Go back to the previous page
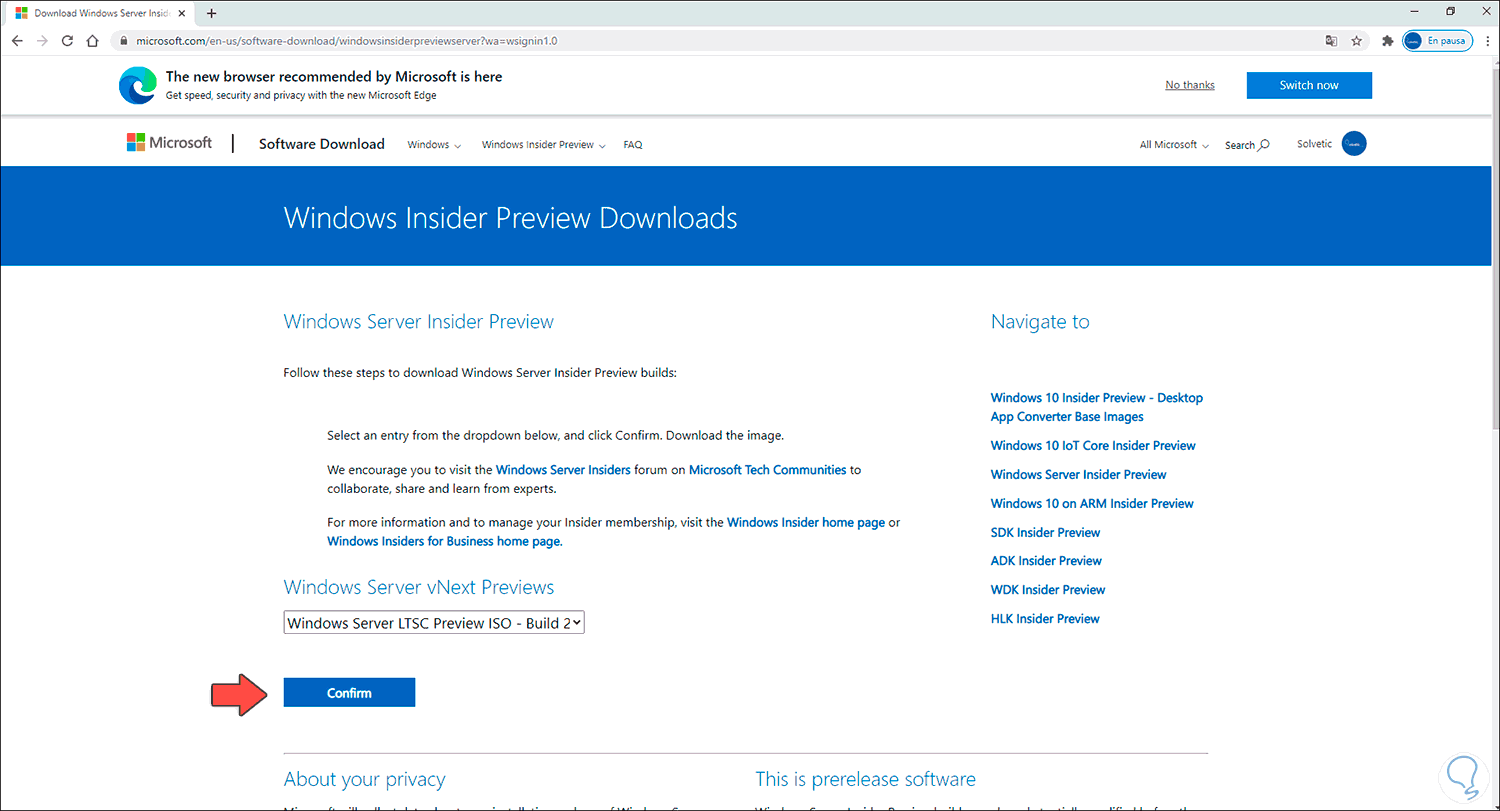Image resolution: width=1500 pixels, height=811 pixels. (17, 41)
